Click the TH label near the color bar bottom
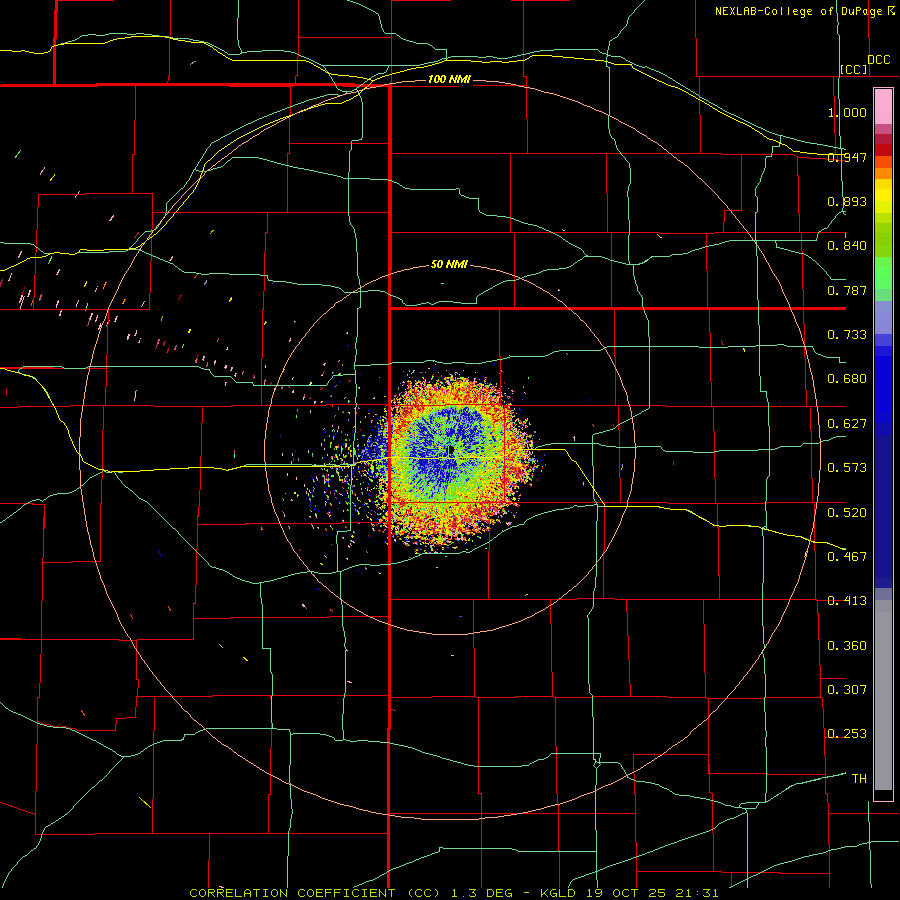 (859, 779)
